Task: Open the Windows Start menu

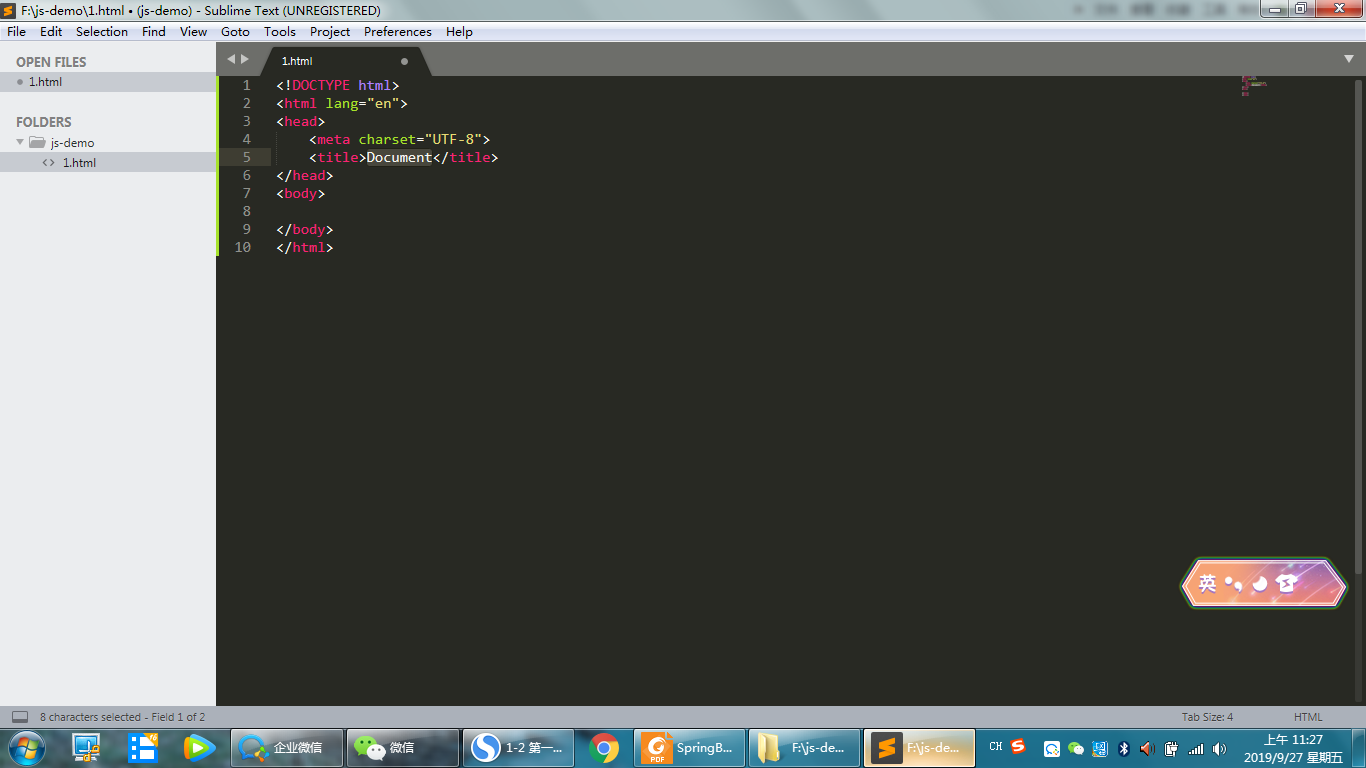Action: (x=26, y=748)
